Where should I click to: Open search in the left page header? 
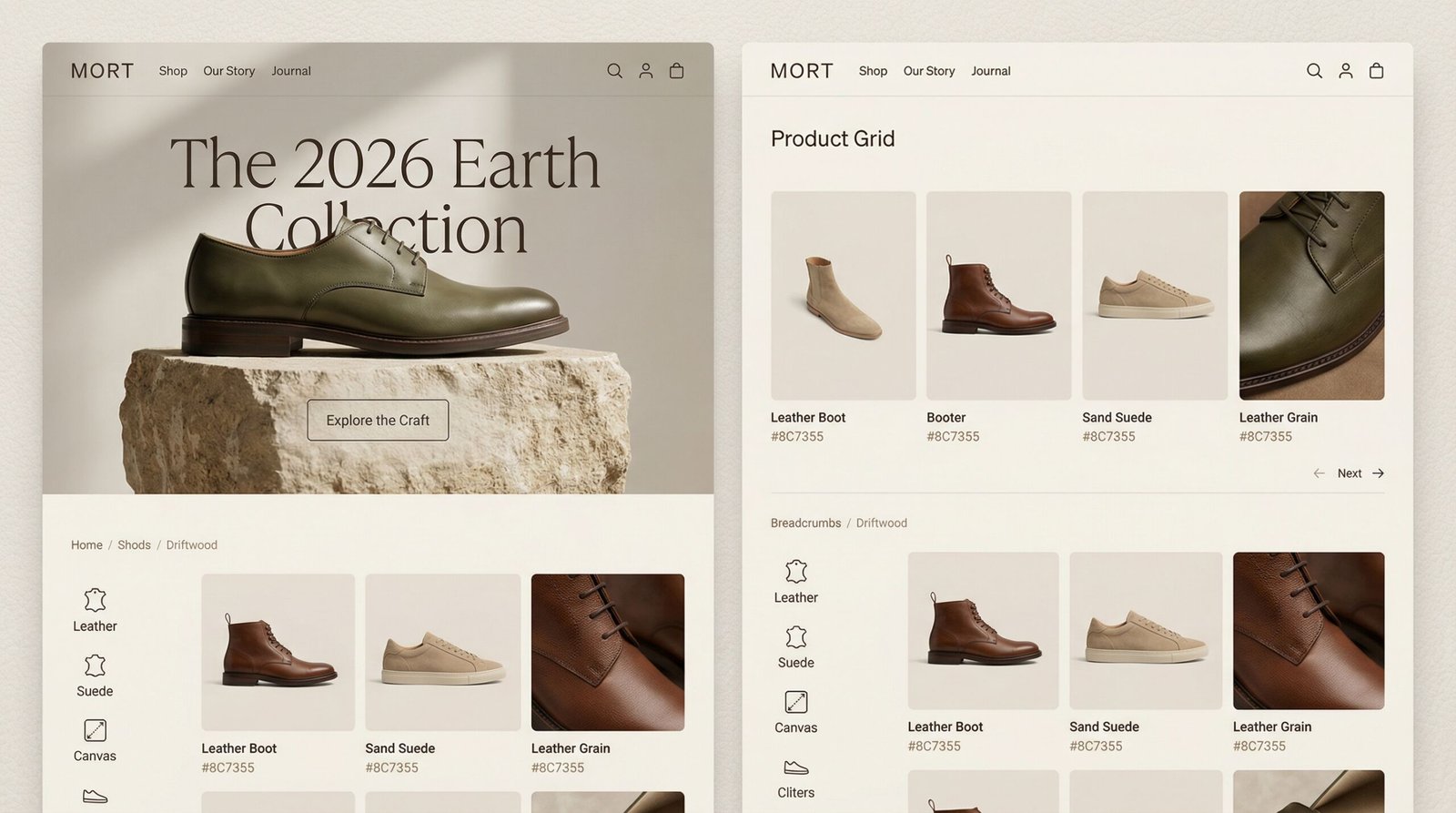click(615, 71)
